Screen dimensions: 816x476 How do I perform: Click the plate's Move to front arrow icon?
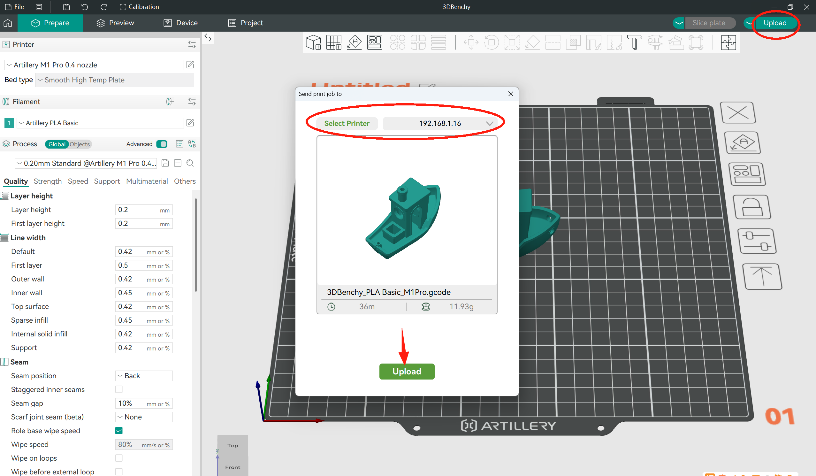pos(762,276)
